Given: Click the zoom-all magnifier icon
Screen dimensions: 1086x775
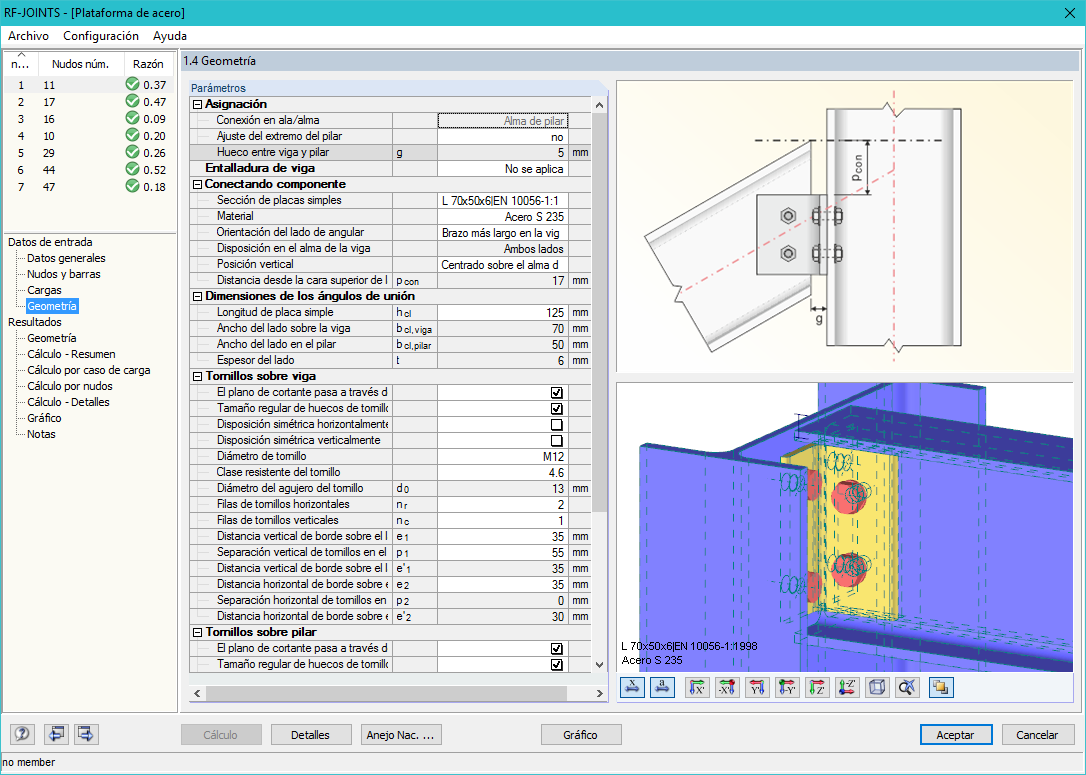Looking at the screenshot, I should click(x=907, y=687).
